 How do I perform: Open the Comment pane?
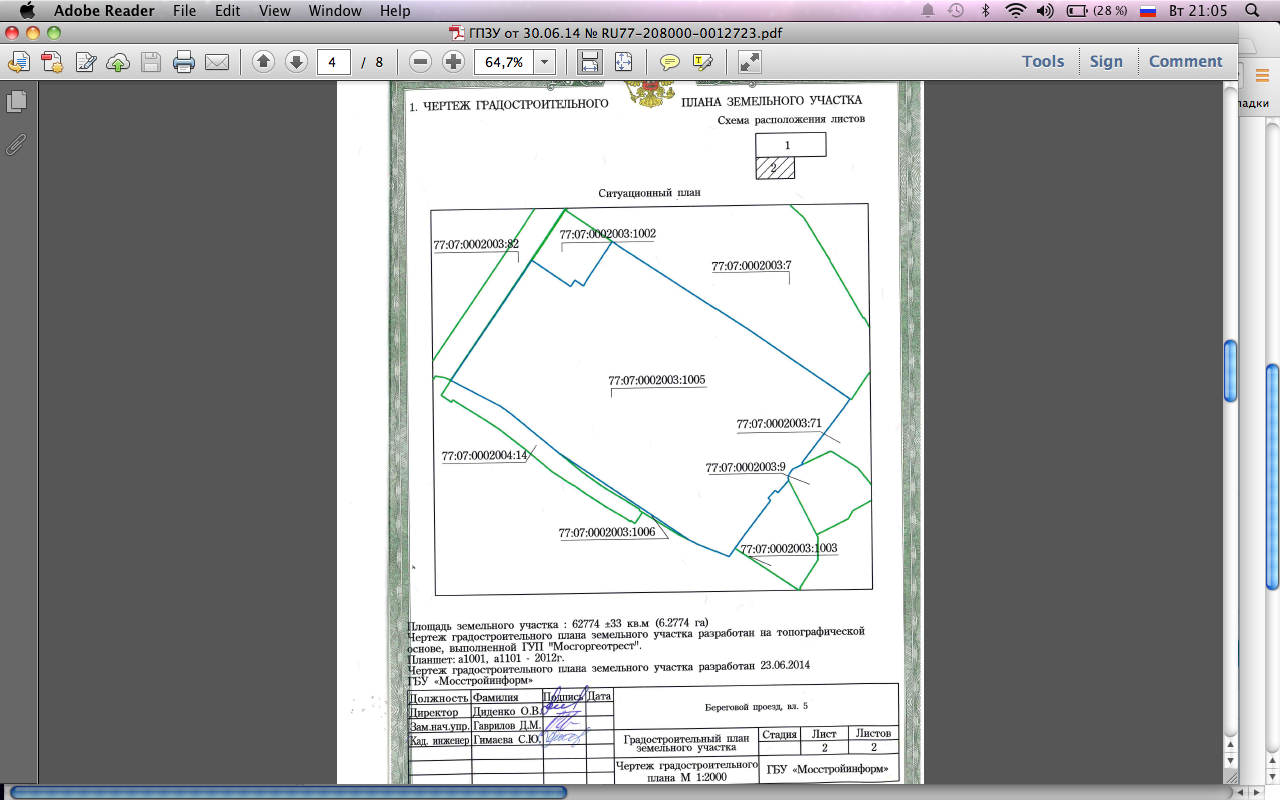(1185, 61)
